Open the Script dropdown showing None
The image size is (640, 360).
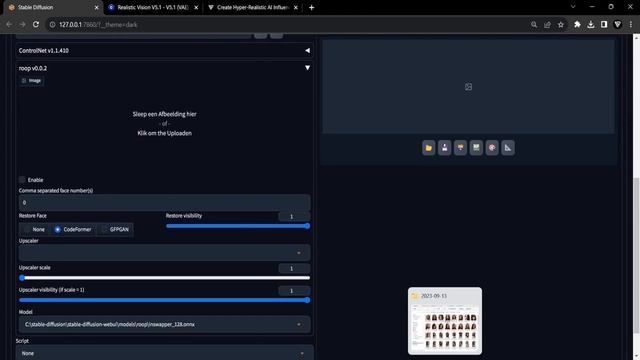pos(164,353)
